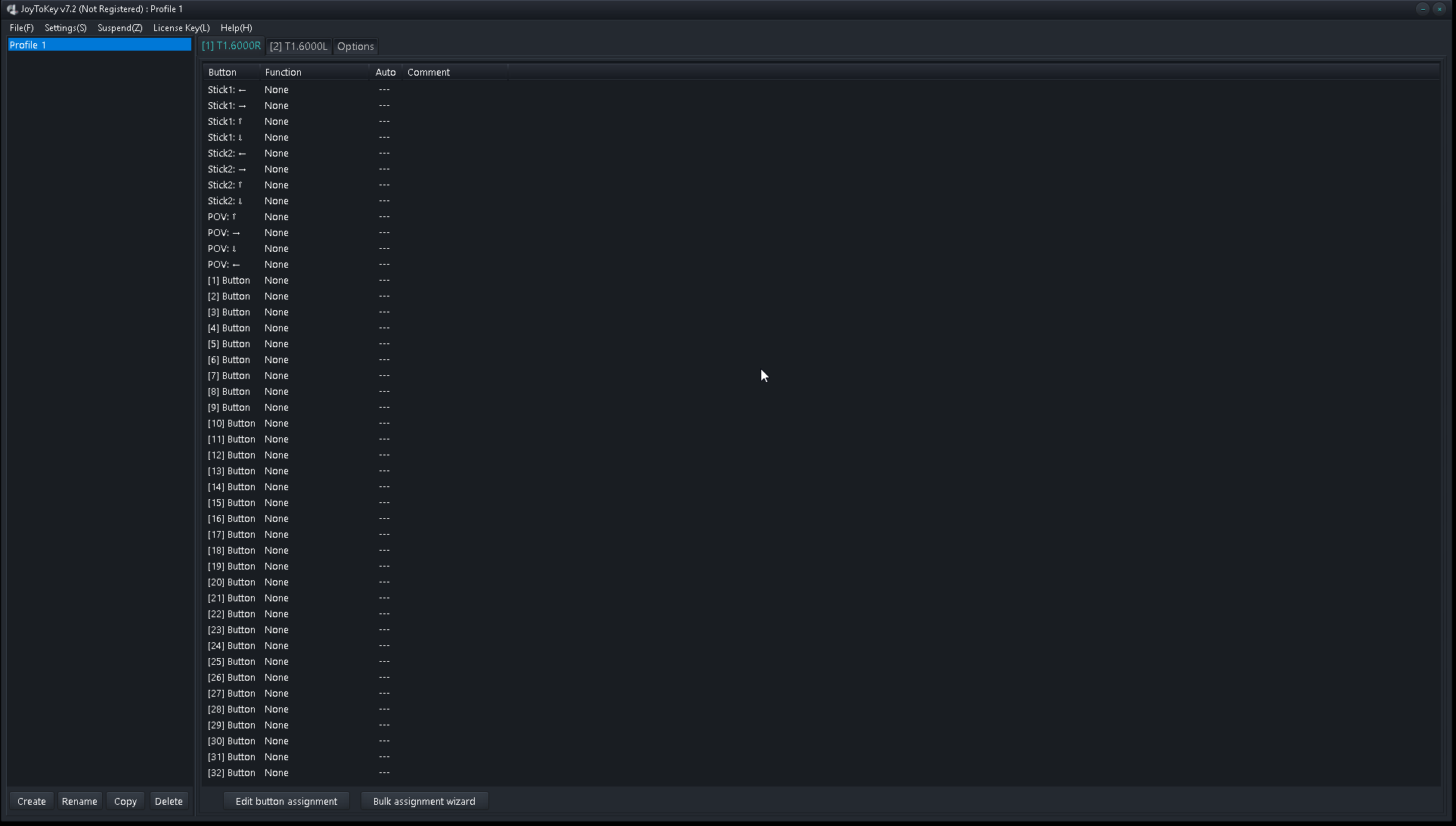Screen dimensions: 1456x826
Task: Switch to the Options tab
Action: tap(355, 46)
